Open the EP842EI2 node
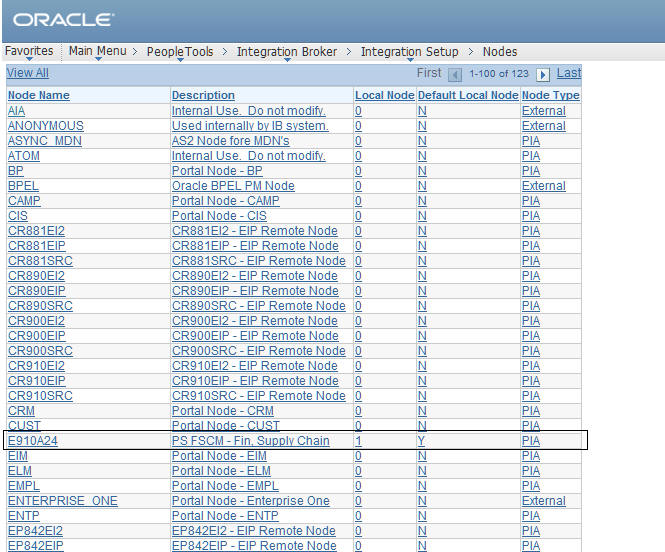This screenshot has width=665, height=552. [35, 531]
